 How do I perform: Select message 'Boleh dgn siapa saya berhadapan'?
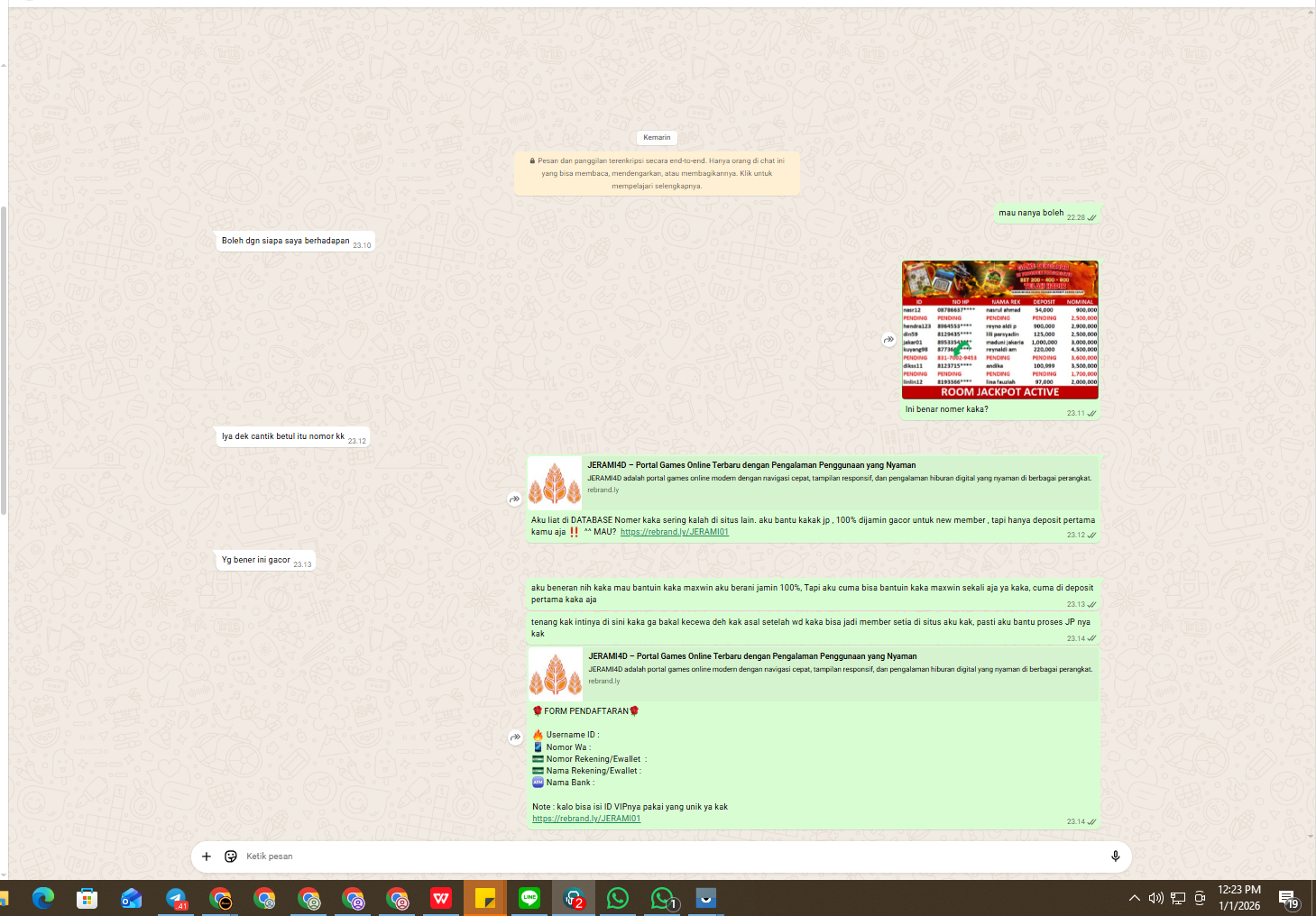pos(285,241)
